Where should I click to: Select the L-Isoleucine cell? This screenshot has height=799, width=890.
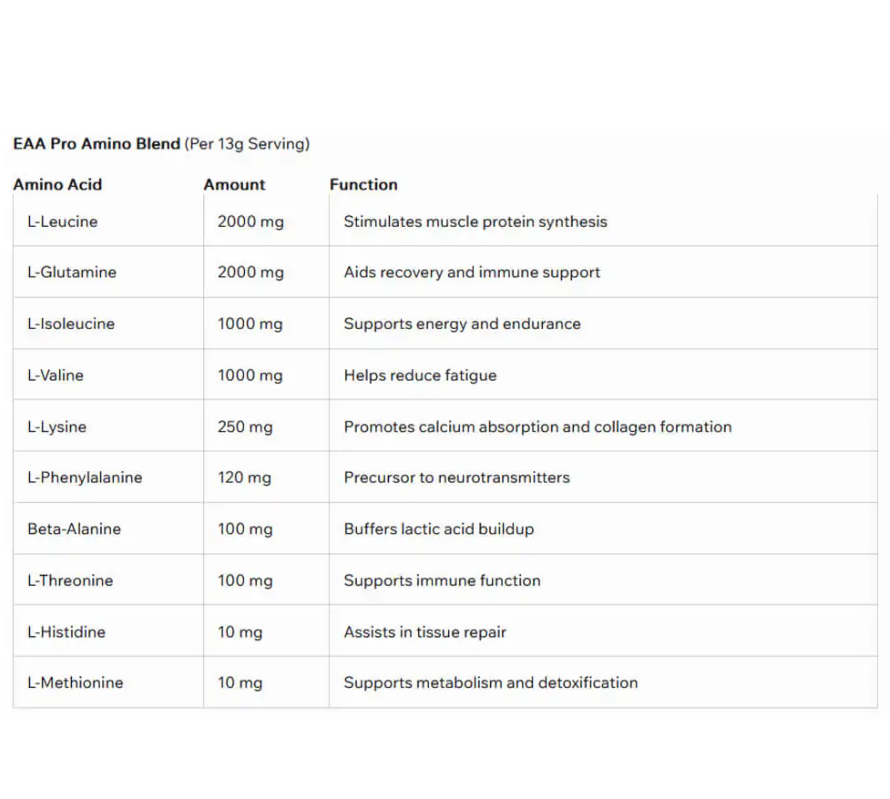70,324
